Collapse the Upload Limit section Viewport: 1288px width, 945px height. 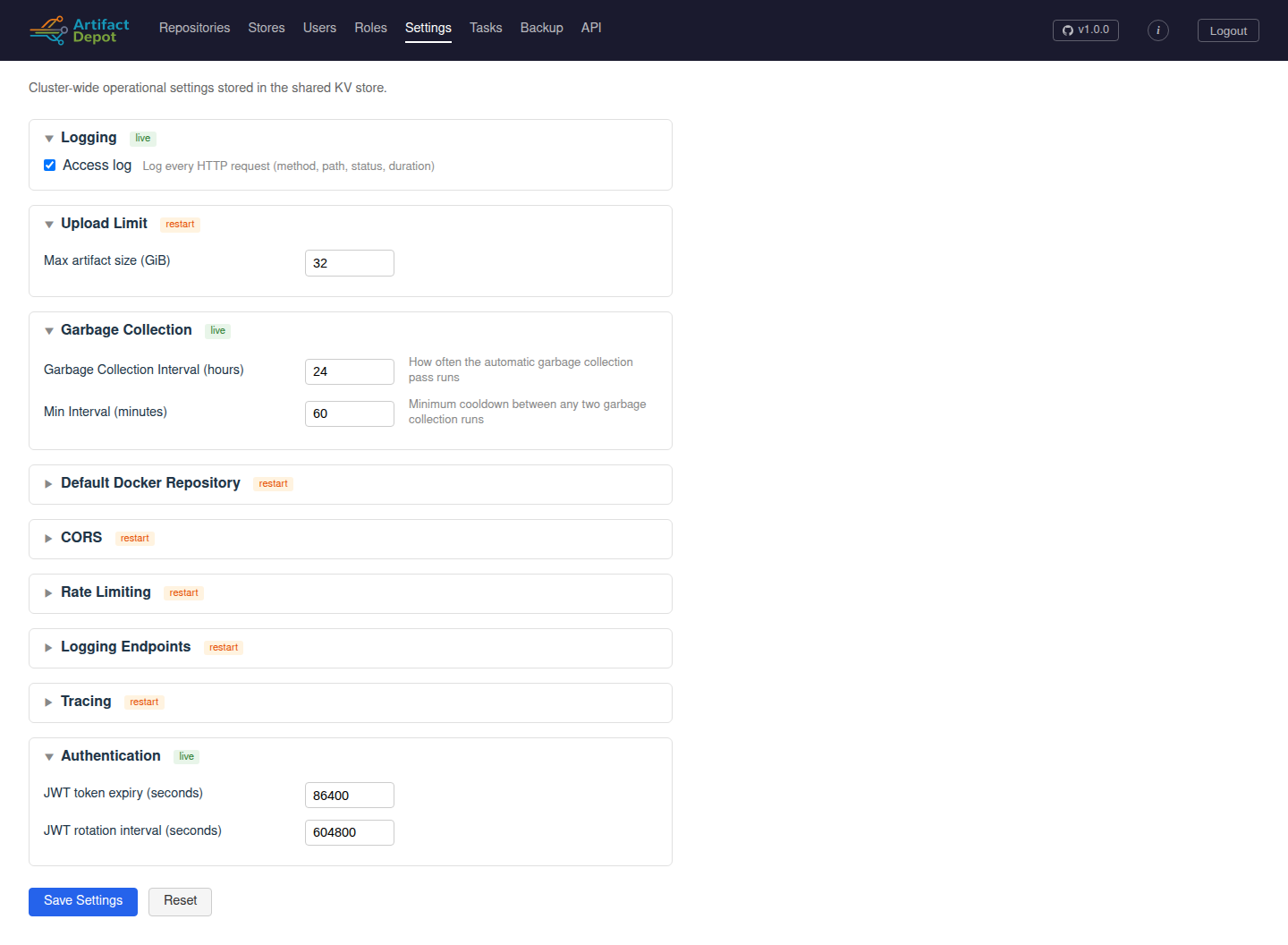[x=104, y=224]
